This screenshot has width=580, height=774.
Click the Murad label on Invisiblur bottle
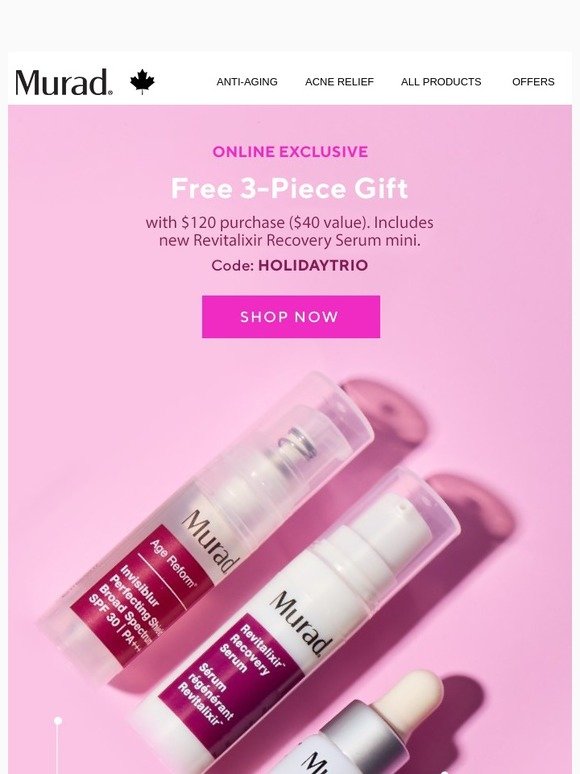211,542
